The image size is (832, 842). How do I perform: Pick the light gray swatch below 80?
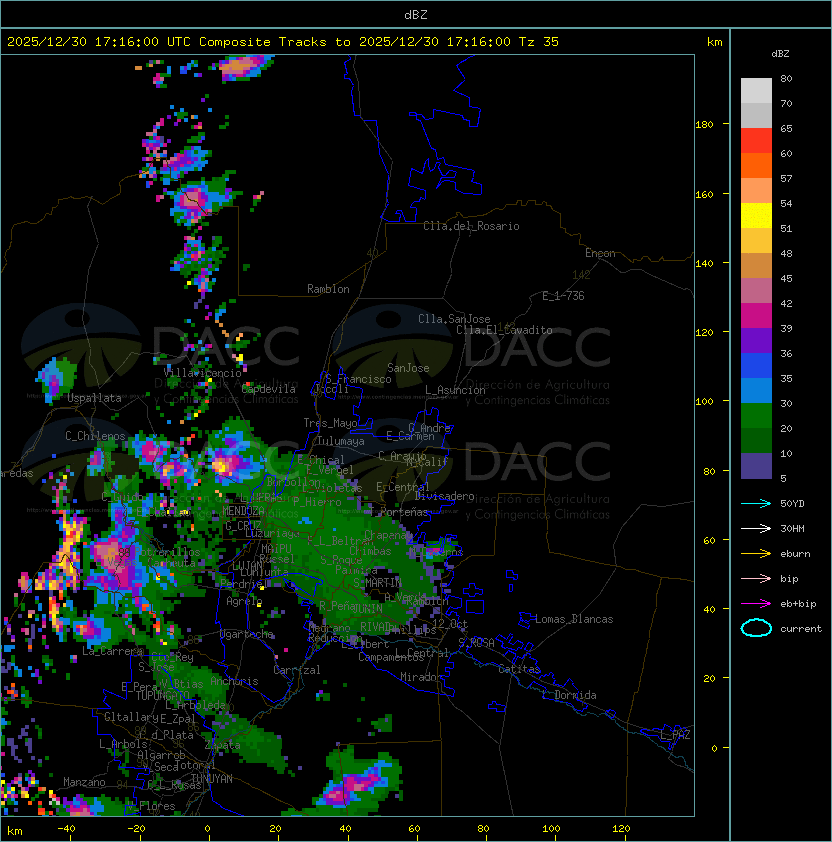pos(756,90)
